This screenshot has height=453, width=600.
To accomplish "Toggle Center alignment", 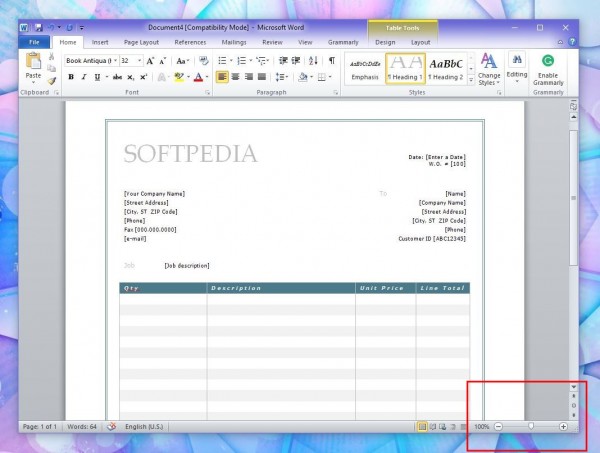I will 235,77.
